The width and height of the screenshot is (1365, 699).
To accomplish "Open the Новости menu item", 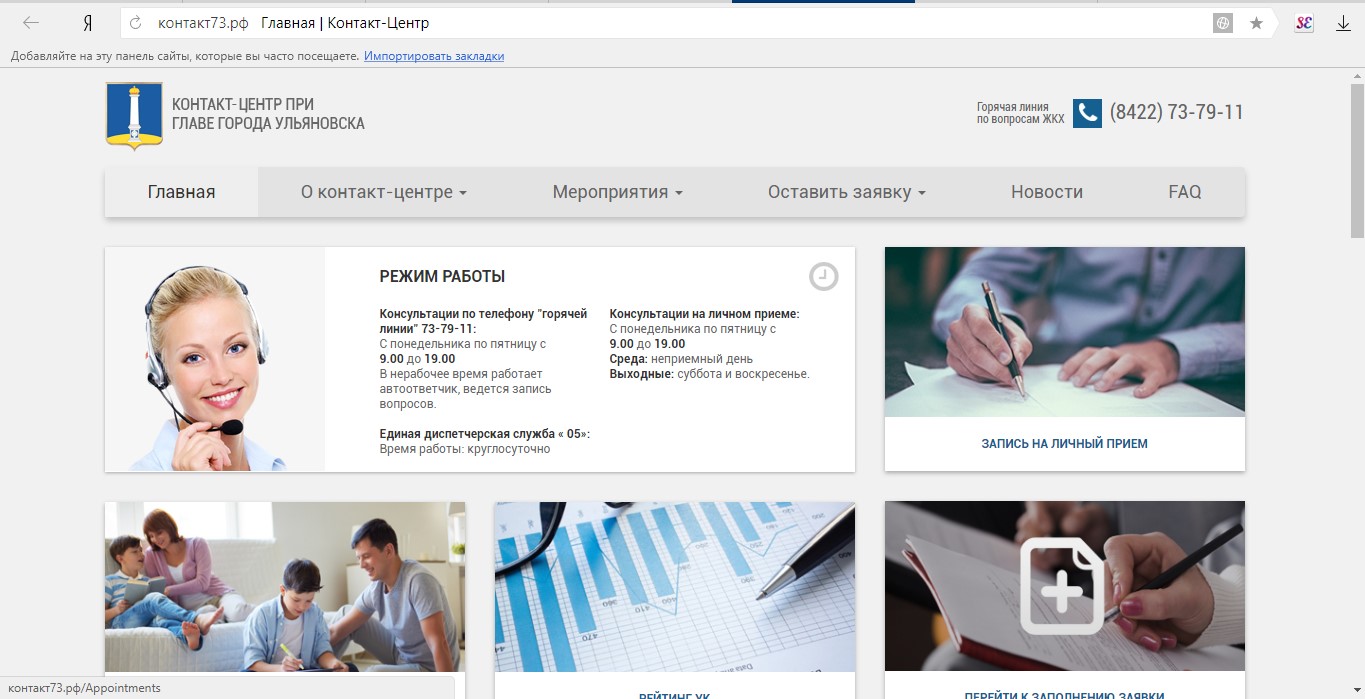I will (1046, 192).
